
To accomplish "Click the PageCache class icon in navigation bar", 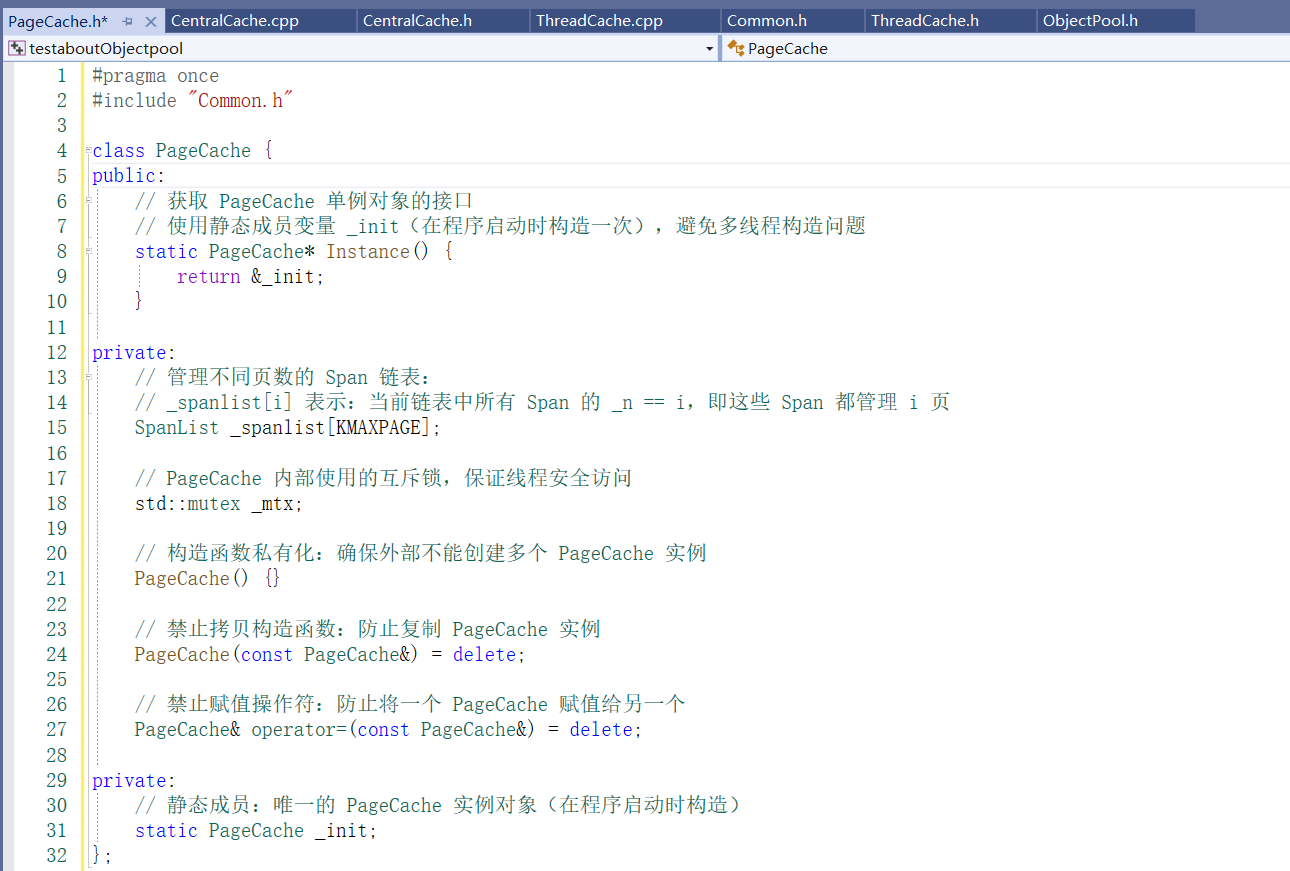I will pos(736,48).
